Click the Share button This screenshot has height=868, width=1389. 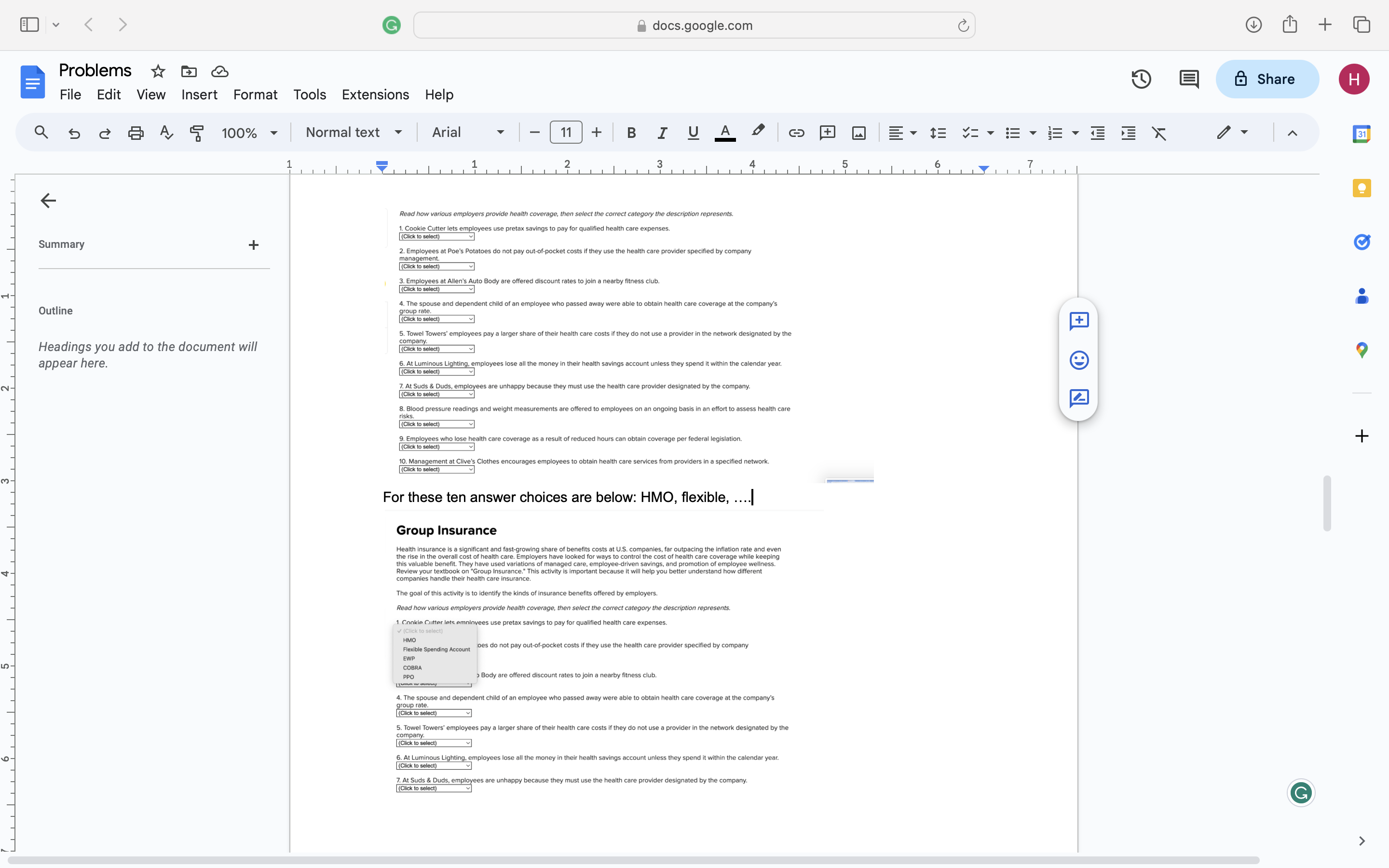pos(1267,79)
